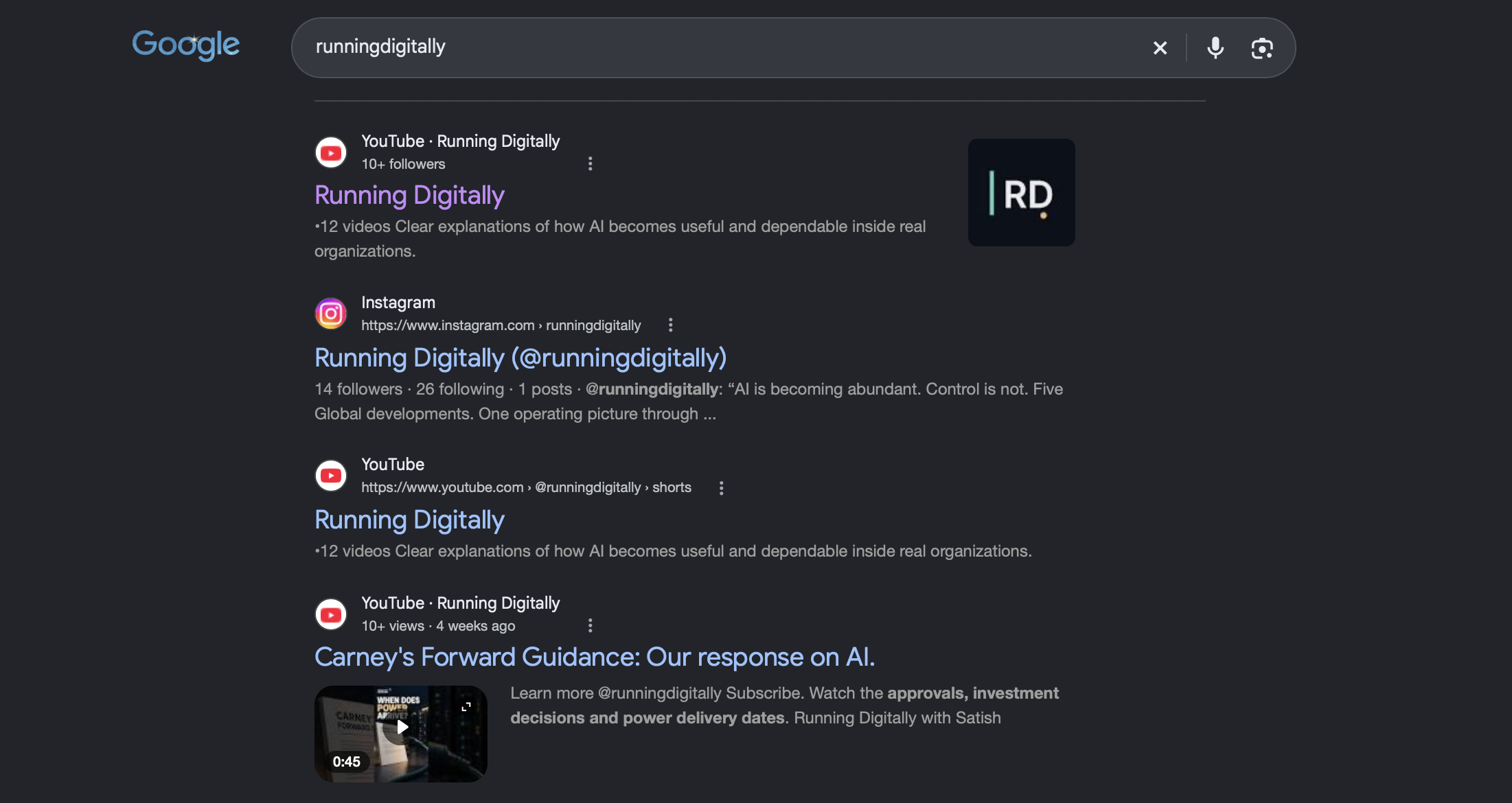Image resolution: width=1512 pixels, height=803 pixels.
Task: Click the 10+ followers text
Action: (x=404, y=164)
